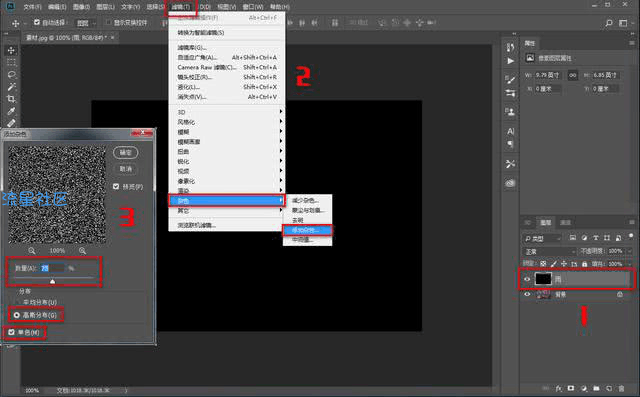Select the Move tool in left toolbar
This screenshot has width=640, height=397.
[x=11, y=50]
